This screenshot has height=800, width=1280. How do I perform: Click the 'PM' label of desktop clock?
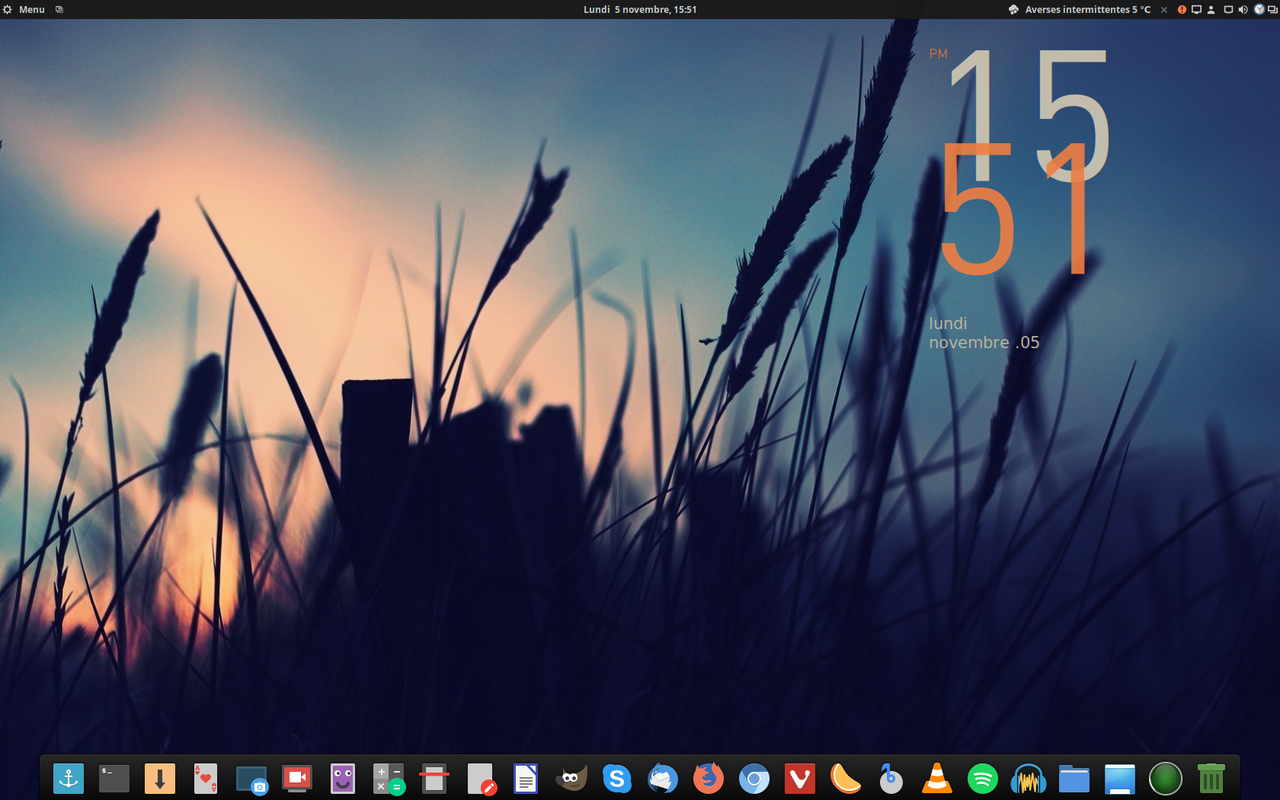click(938, 54)
